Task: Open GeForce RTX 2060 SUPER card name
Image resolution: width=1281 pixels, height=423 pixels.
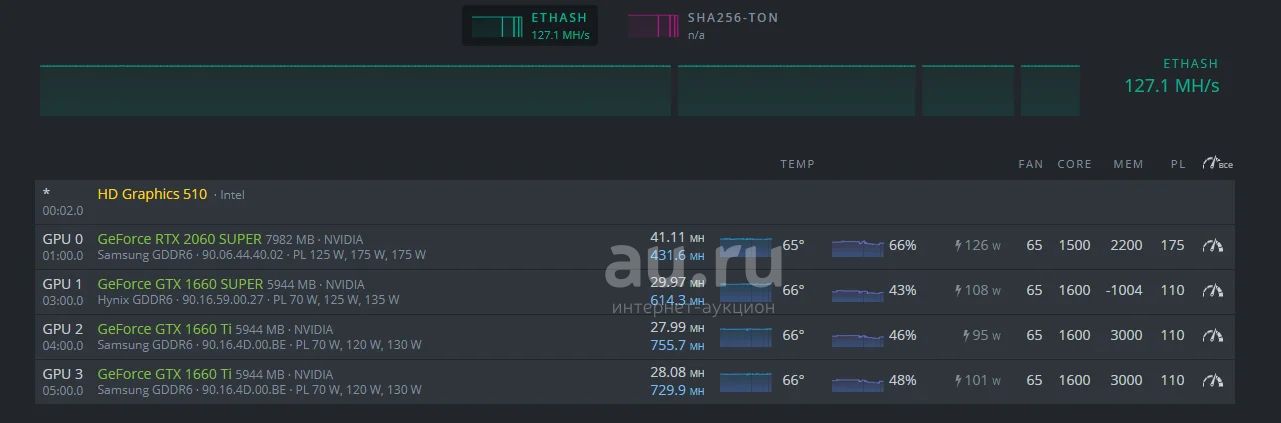Action: tap(179, 239)
